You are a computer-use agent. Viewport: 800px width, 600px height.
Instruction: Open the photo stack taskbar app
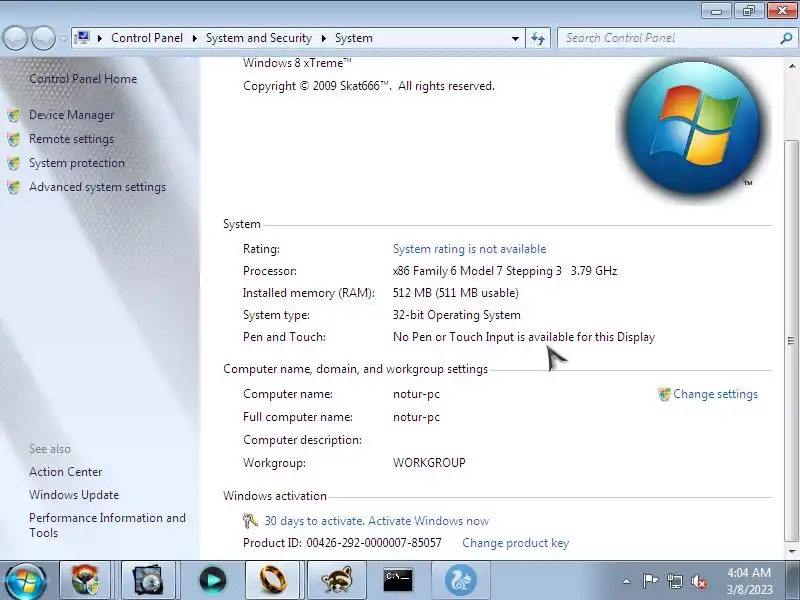click(x=148, y=580)
